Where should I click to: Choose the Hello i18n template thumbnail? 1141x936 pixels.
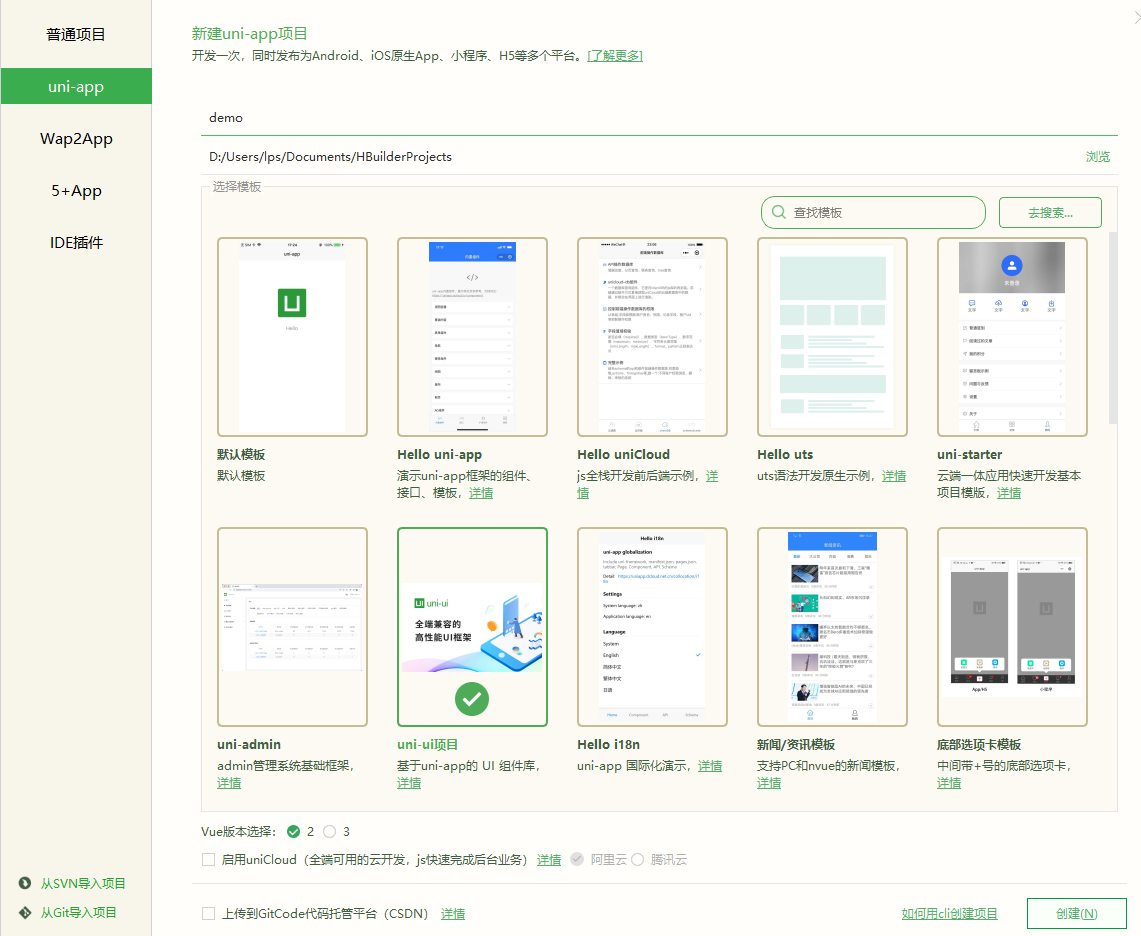652,627
